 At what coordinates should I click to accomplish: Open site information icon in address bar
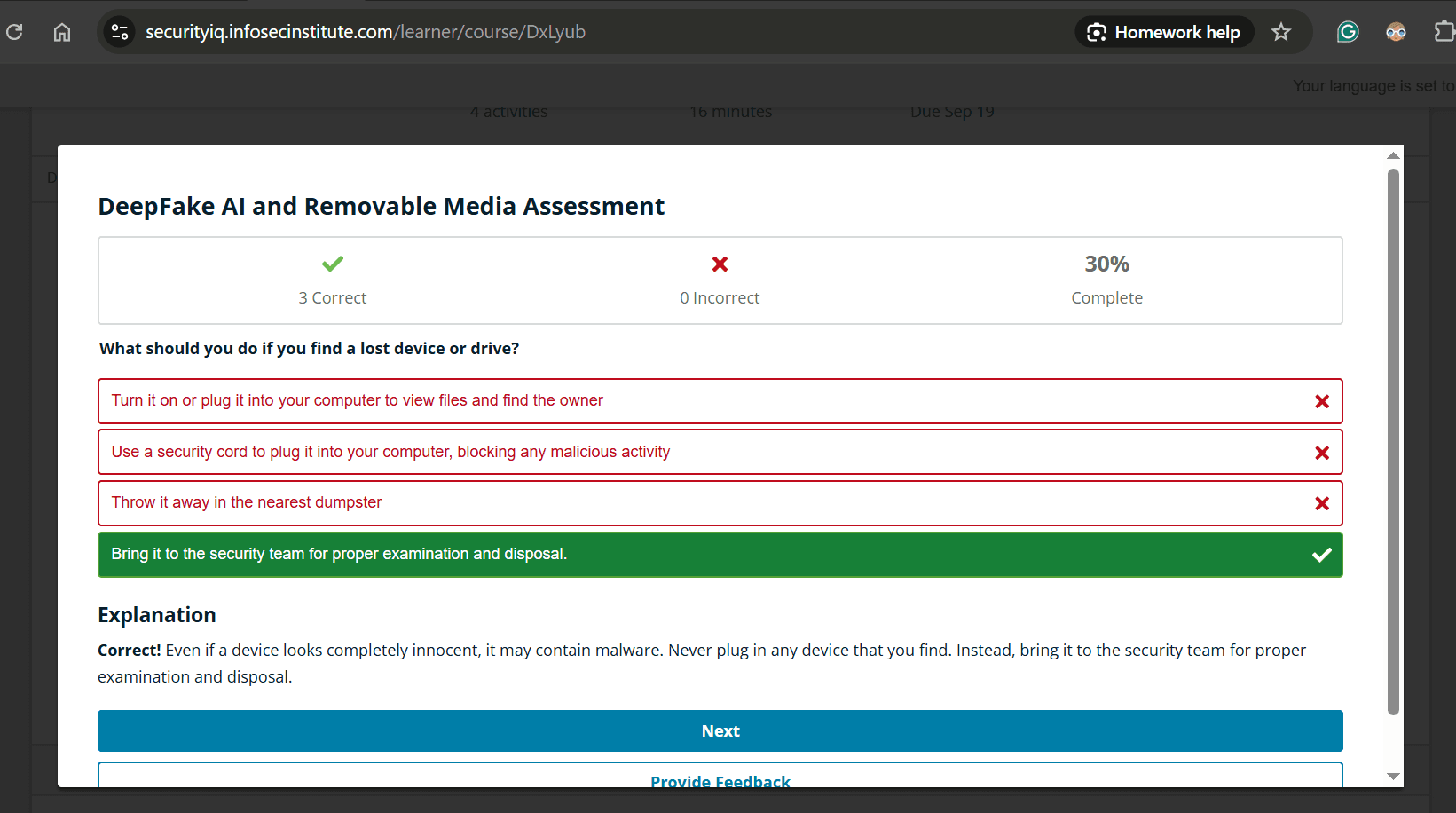tap(120, 32)
